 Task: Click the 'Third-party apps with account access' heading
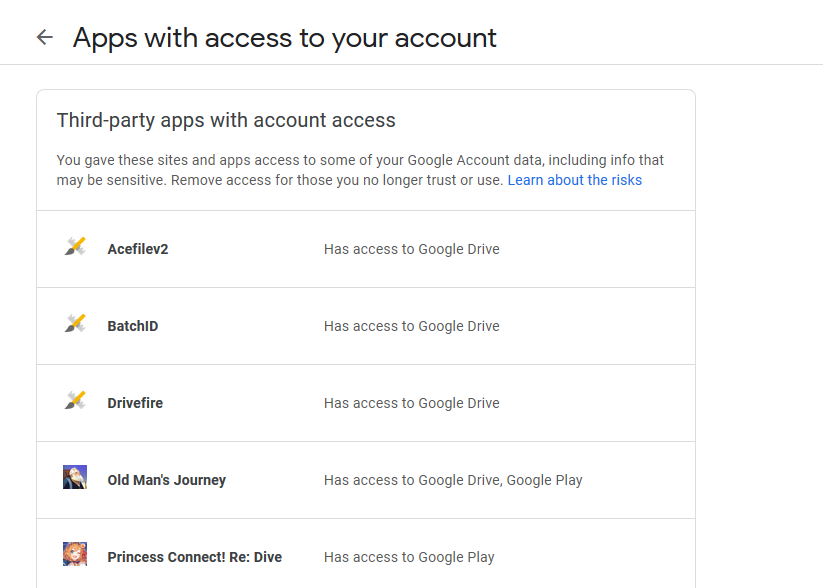coord(226,120)
